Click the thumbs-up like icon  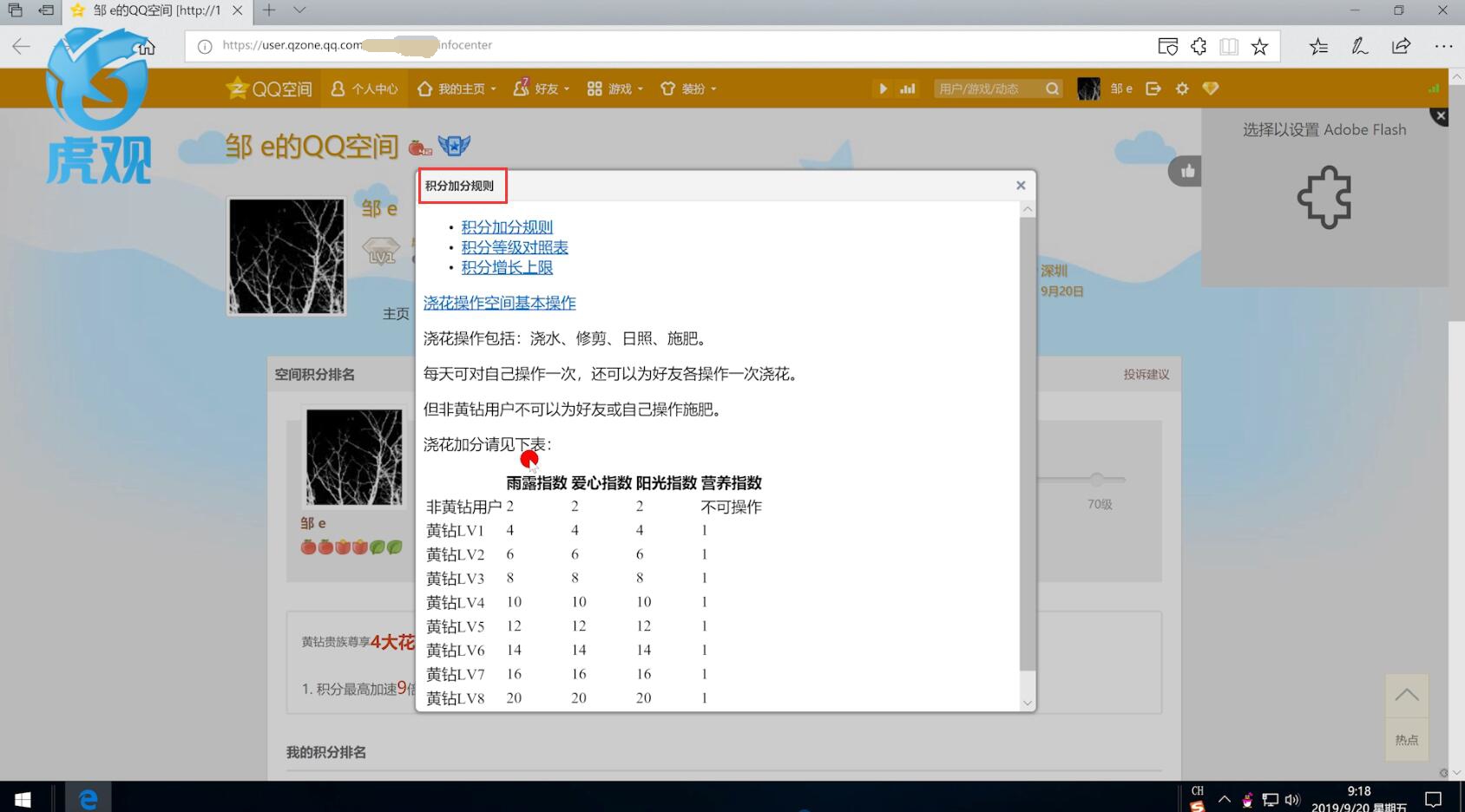click(x=1187, y=171)
